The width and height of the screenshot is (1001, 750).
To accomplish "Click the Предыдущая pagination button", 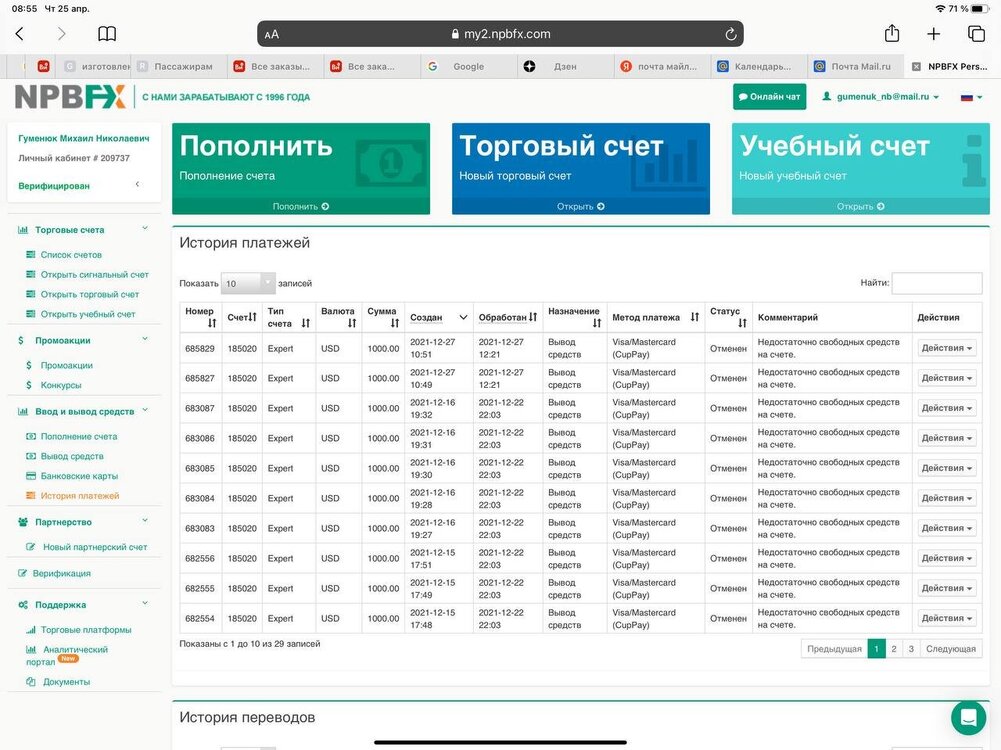I will 834,649.
